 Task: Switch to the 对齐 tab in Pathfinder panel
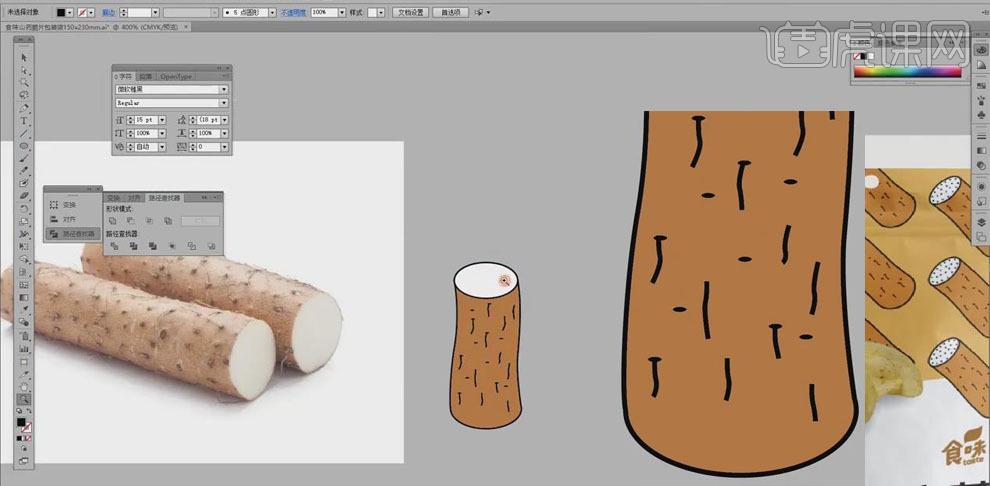click(x=133, y=198)
